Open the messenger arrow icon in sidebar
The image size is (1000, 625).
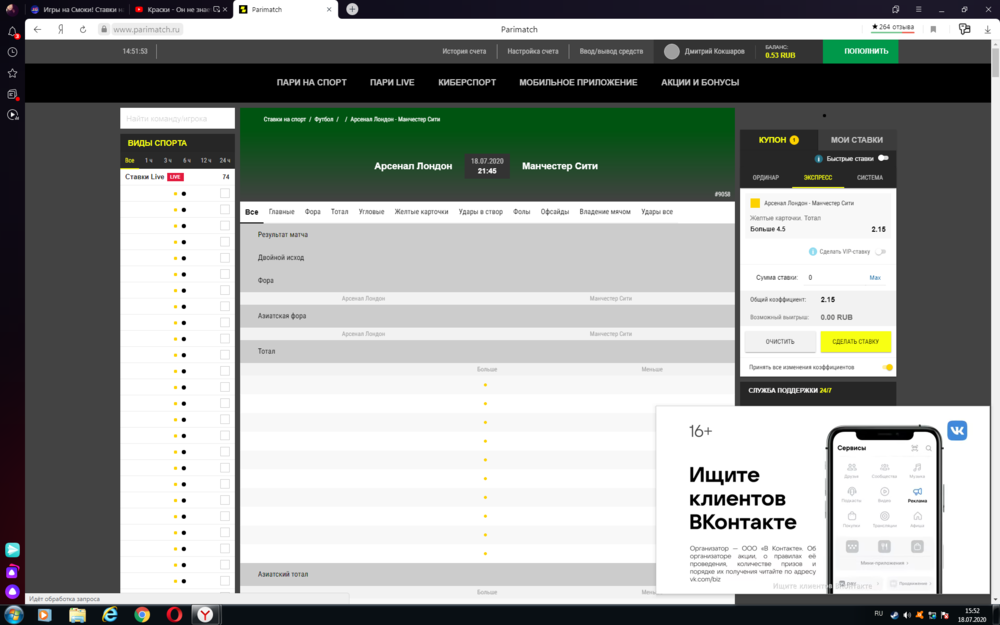pos(12,550)
